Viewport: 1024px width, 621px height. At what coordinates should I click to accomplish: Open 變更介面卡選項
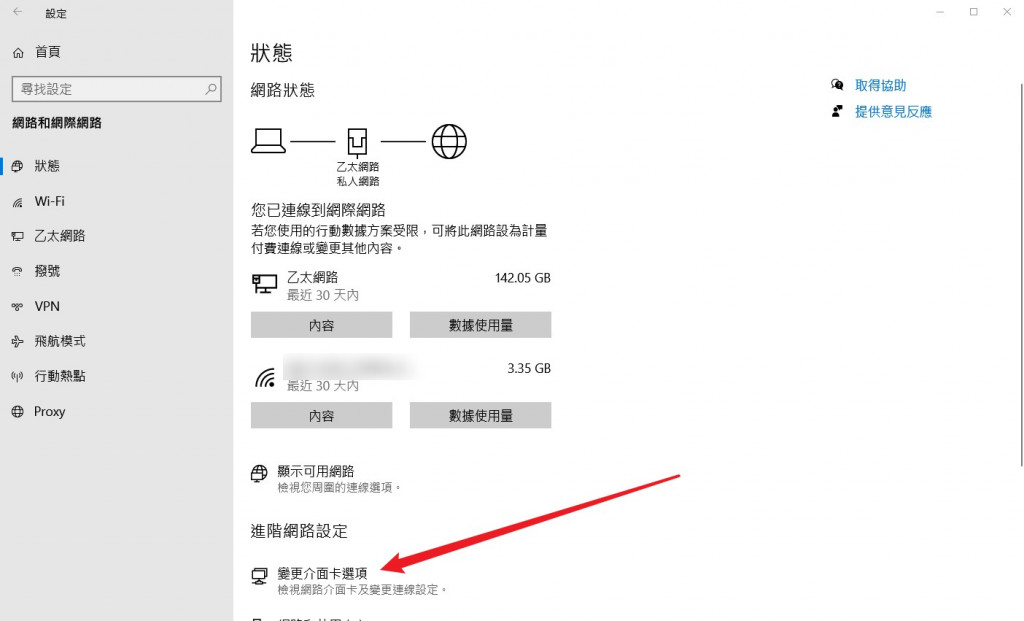point(322,573)
